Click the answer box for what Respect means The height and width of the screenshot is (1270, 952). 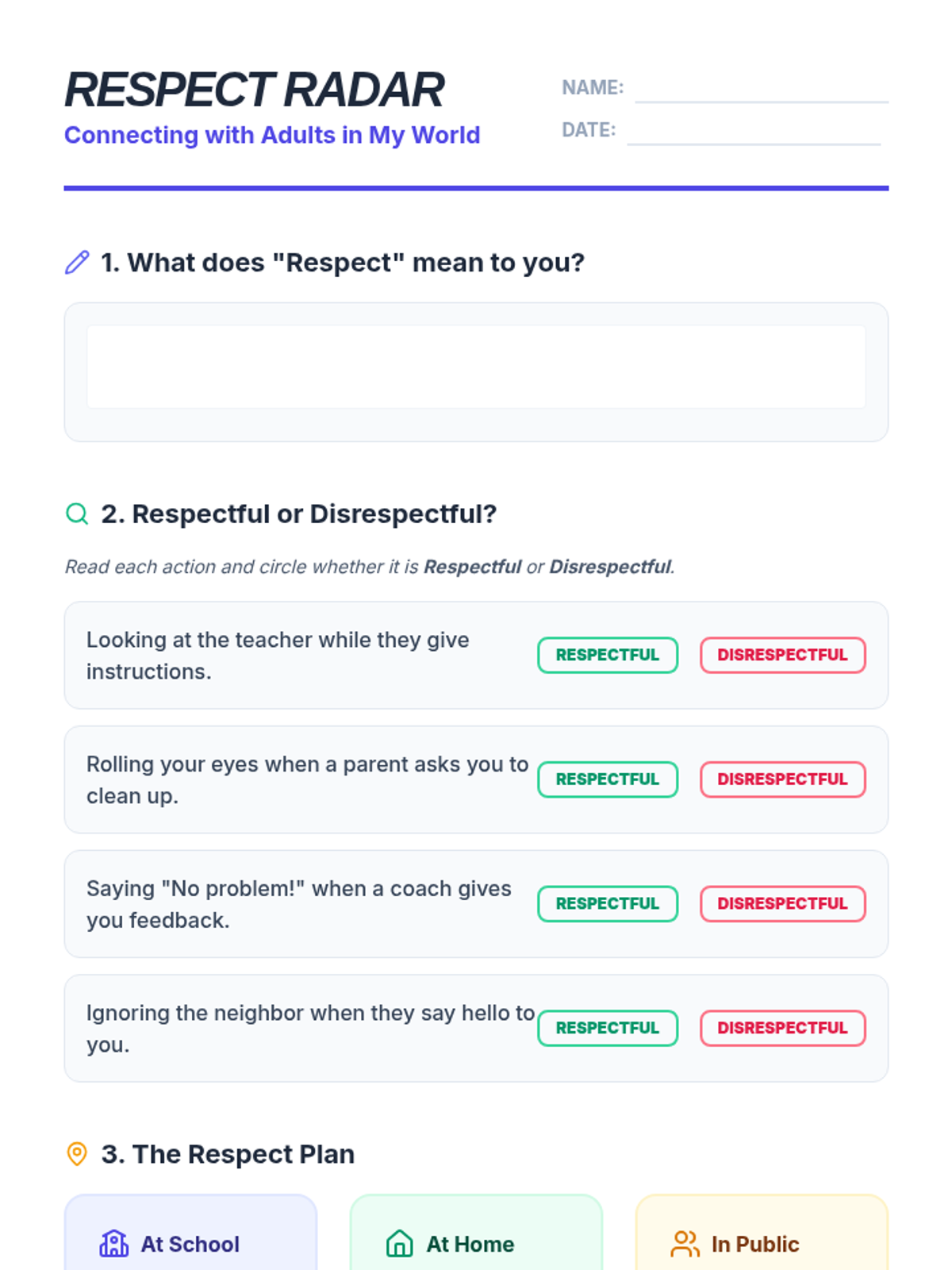[476, 367]
